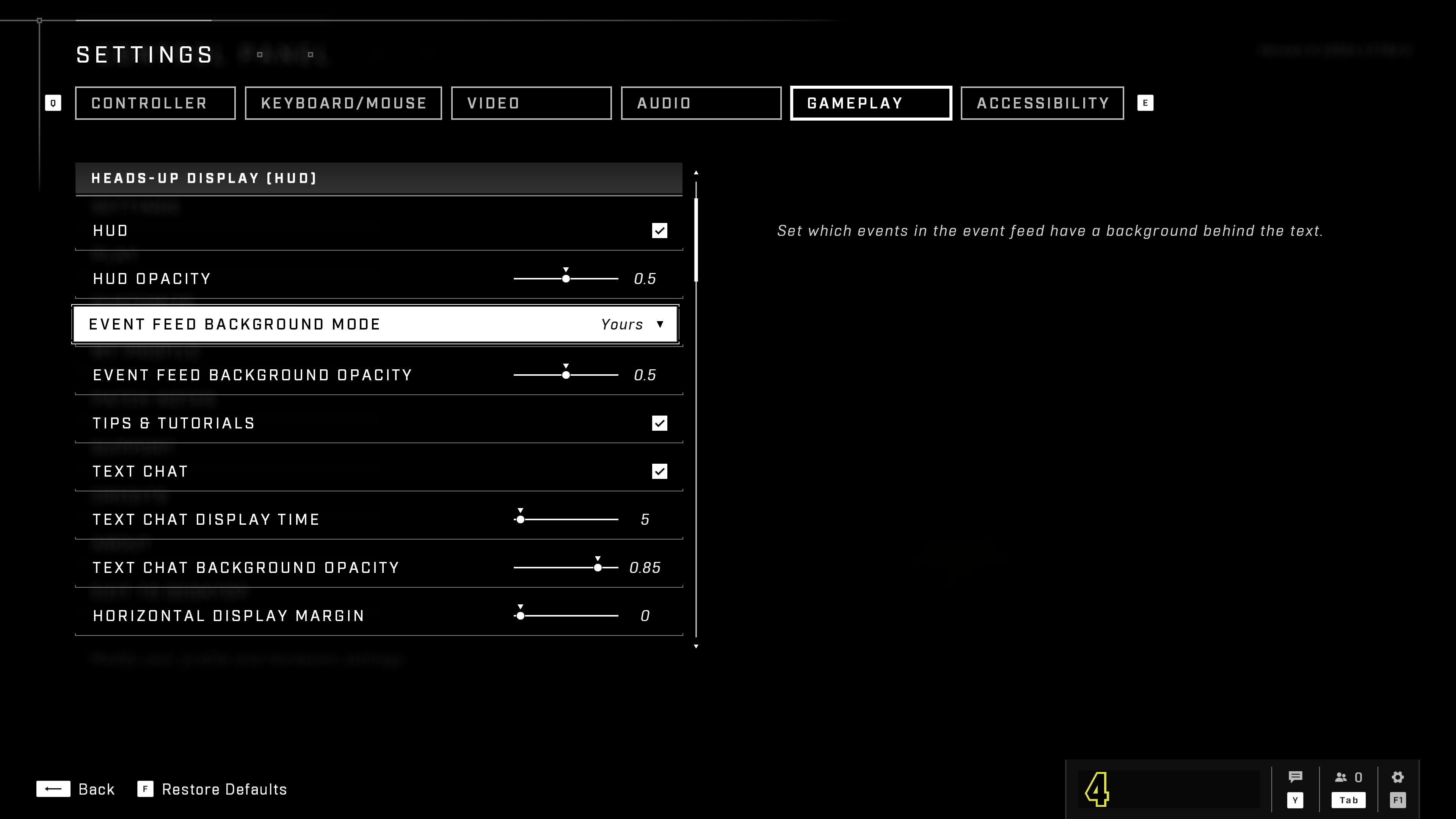Click the Text Chat Background Opacity value 0.85

pos(645,568)
